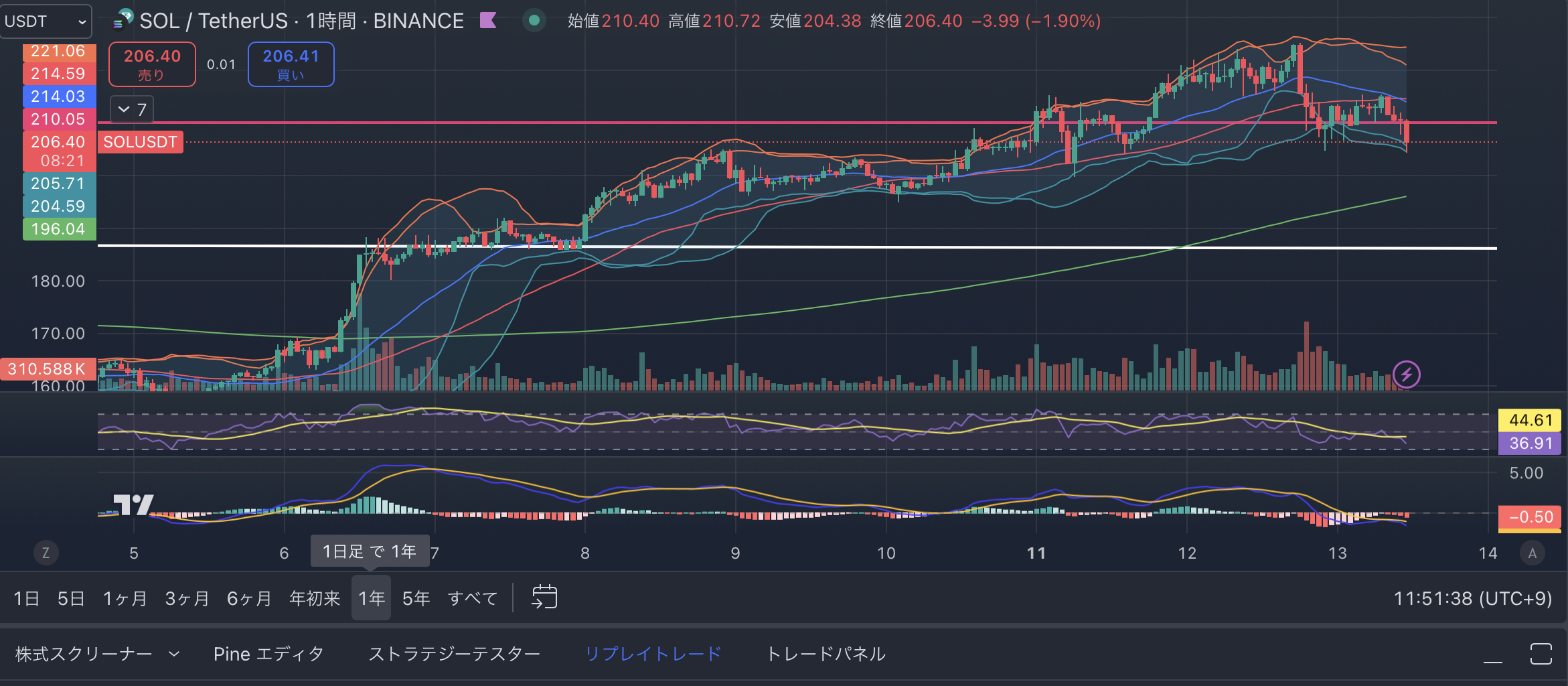Click the 204.59 price label
This screenshot has width=1568, height=686.
pos(59,206)
